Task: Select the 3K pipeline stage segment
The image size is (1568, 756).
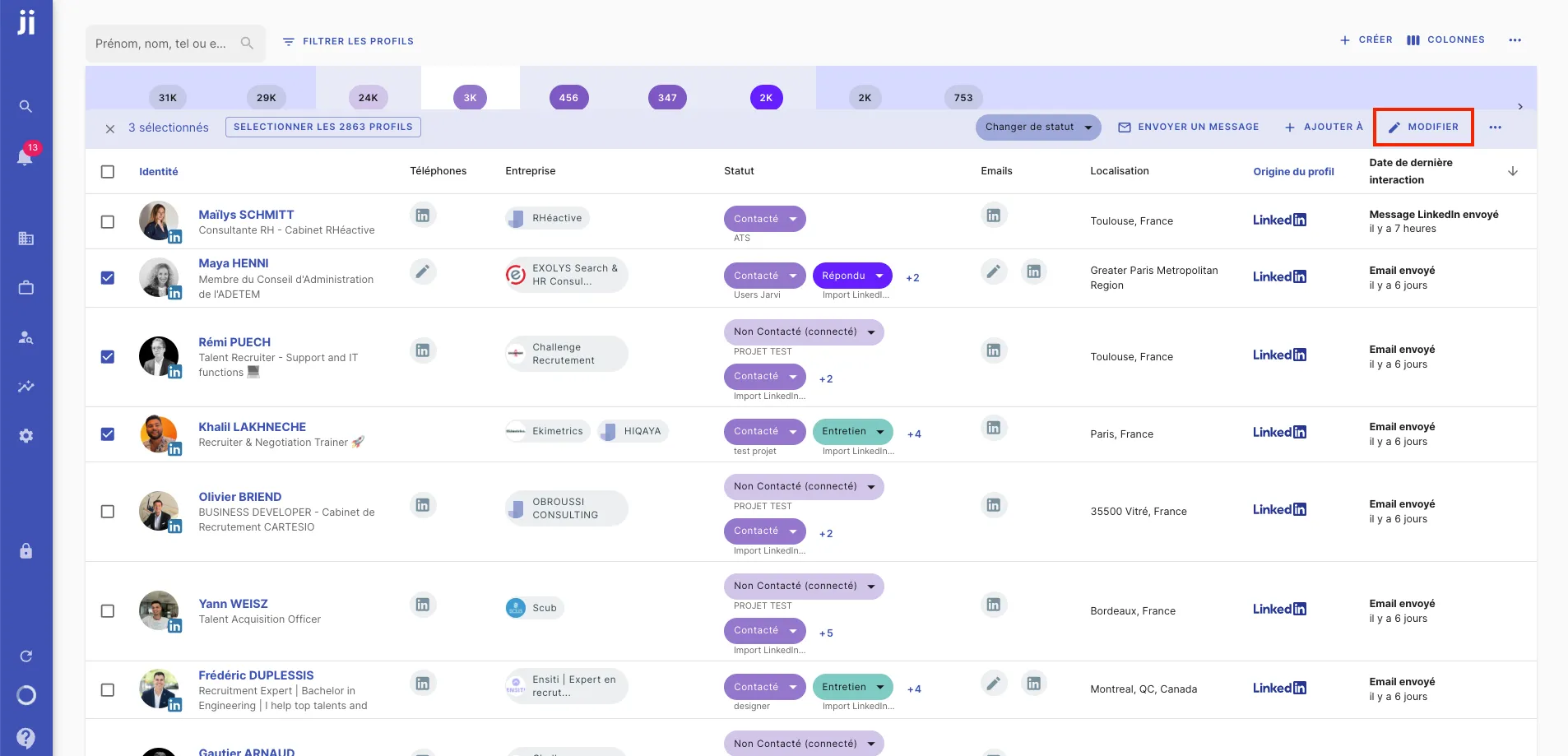Action: 469,97
